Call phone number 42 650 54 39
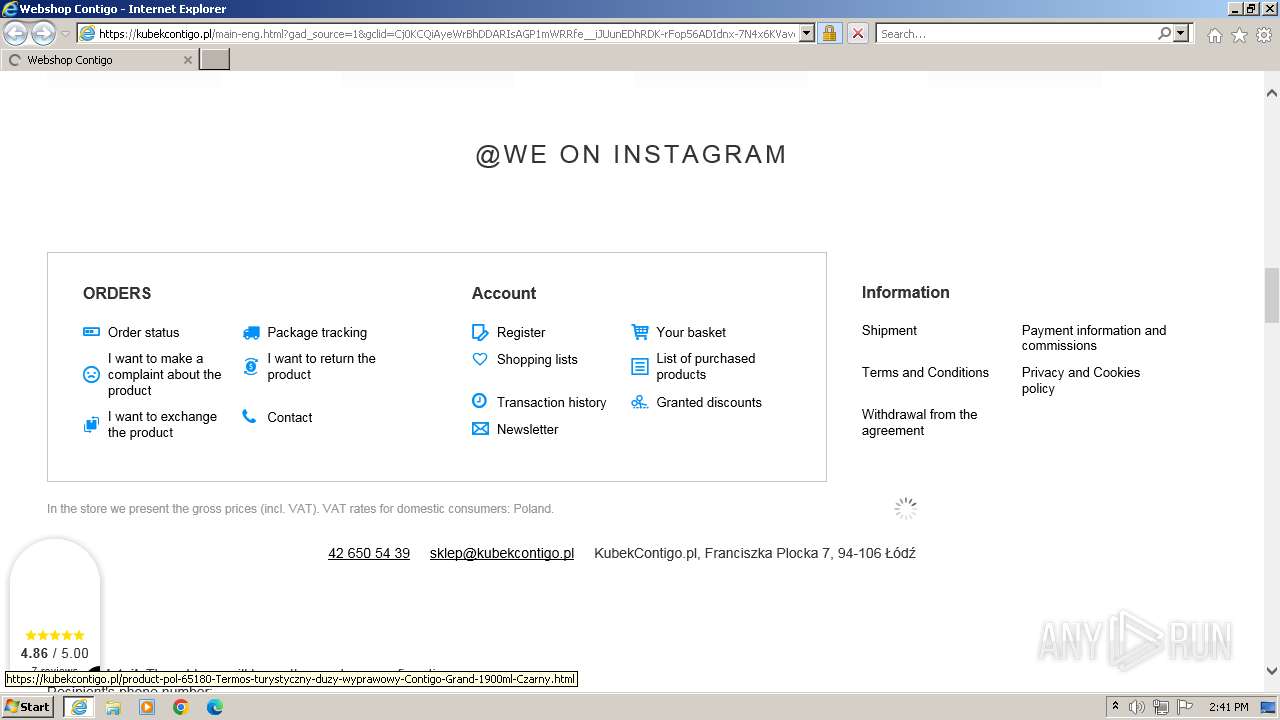 click(x=369, y=553)
